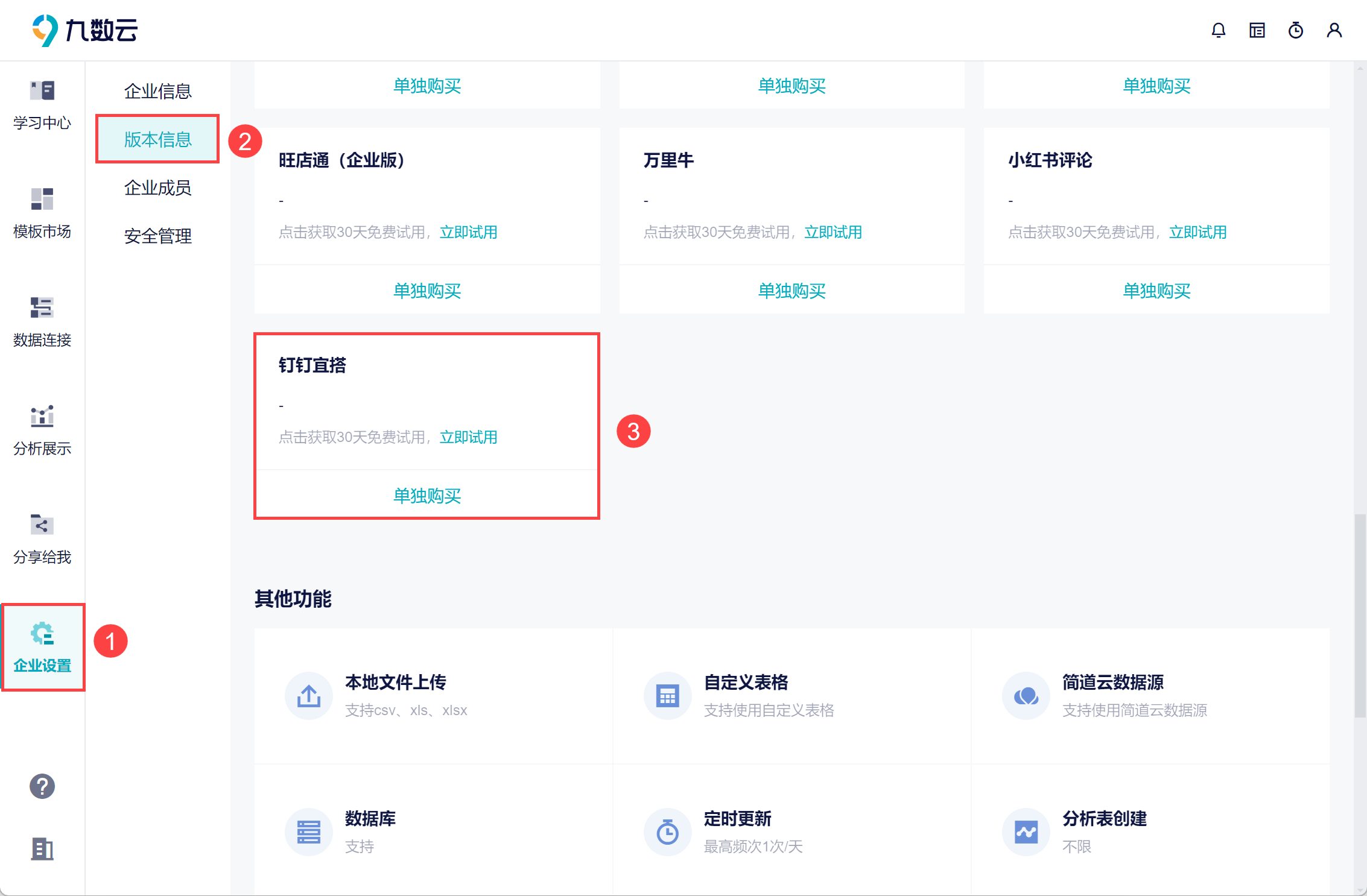Open 安全管理 menu item
Screen dimensions: 1367x896
pos(157,236)
